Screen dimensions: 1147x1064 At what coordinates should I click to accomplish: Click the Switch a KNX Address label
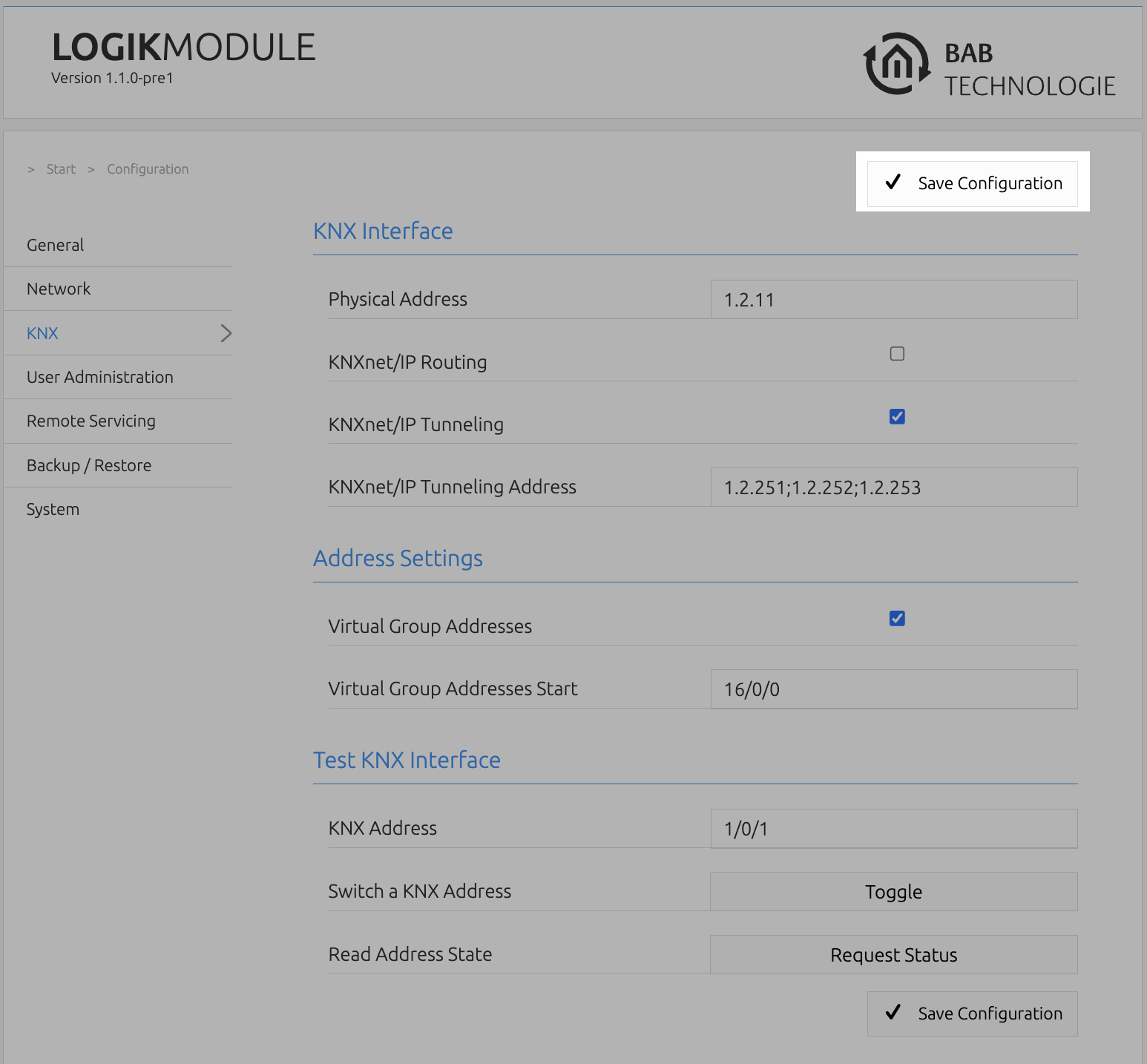420,891
